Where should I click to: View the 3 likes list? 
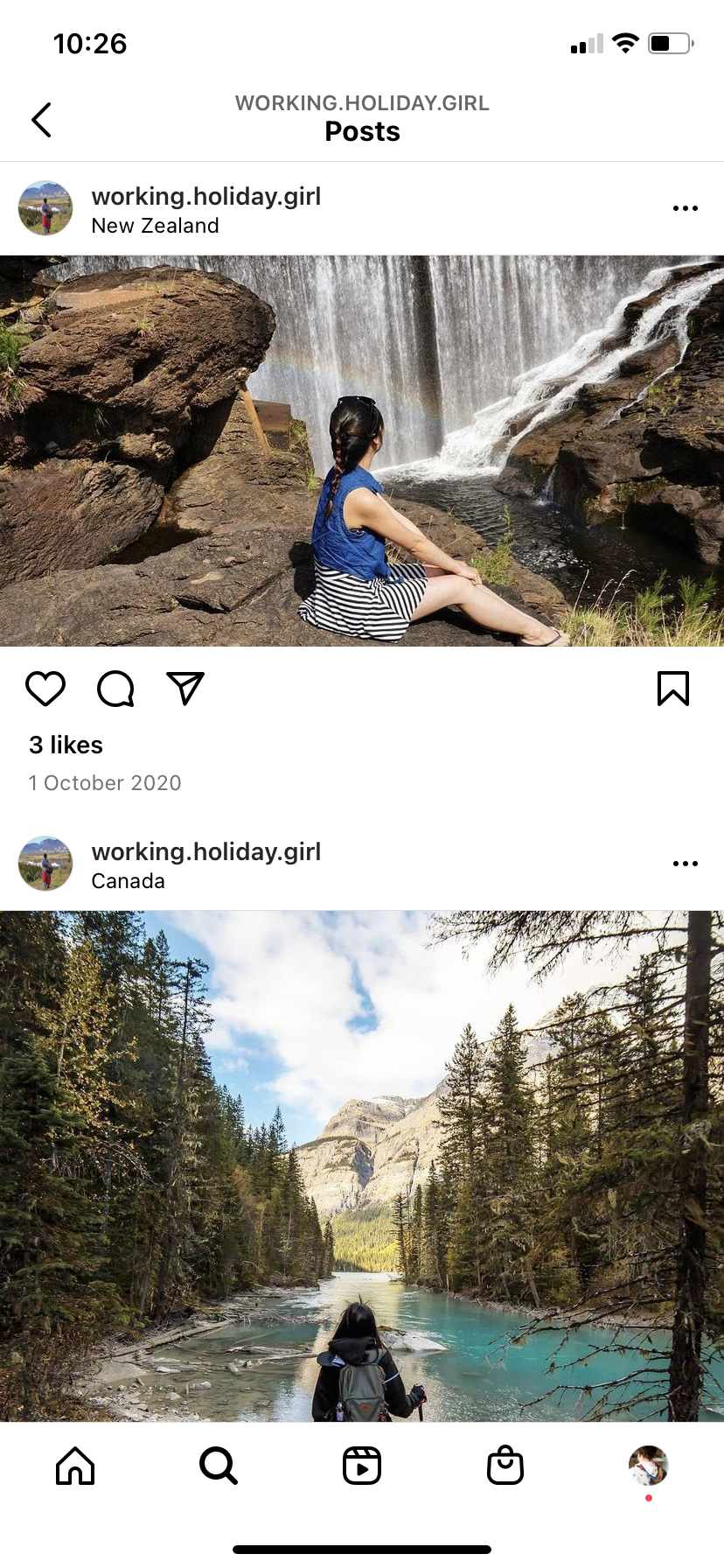[66, 745]
